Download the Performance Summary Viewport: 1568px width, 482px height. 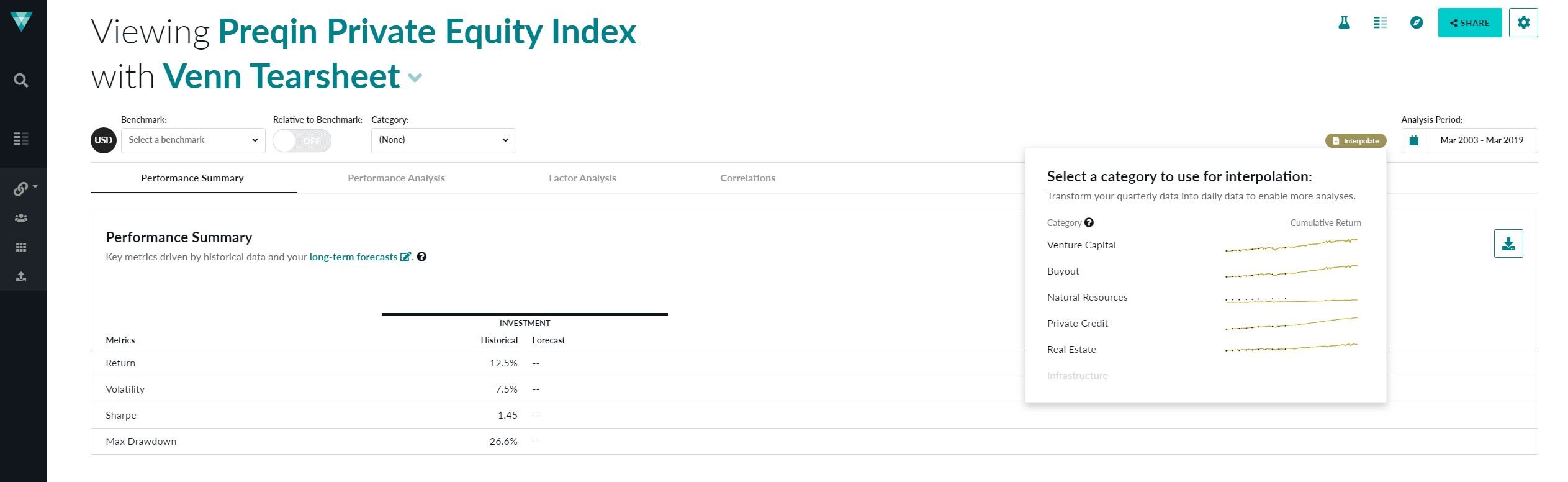pos(1508,243)
